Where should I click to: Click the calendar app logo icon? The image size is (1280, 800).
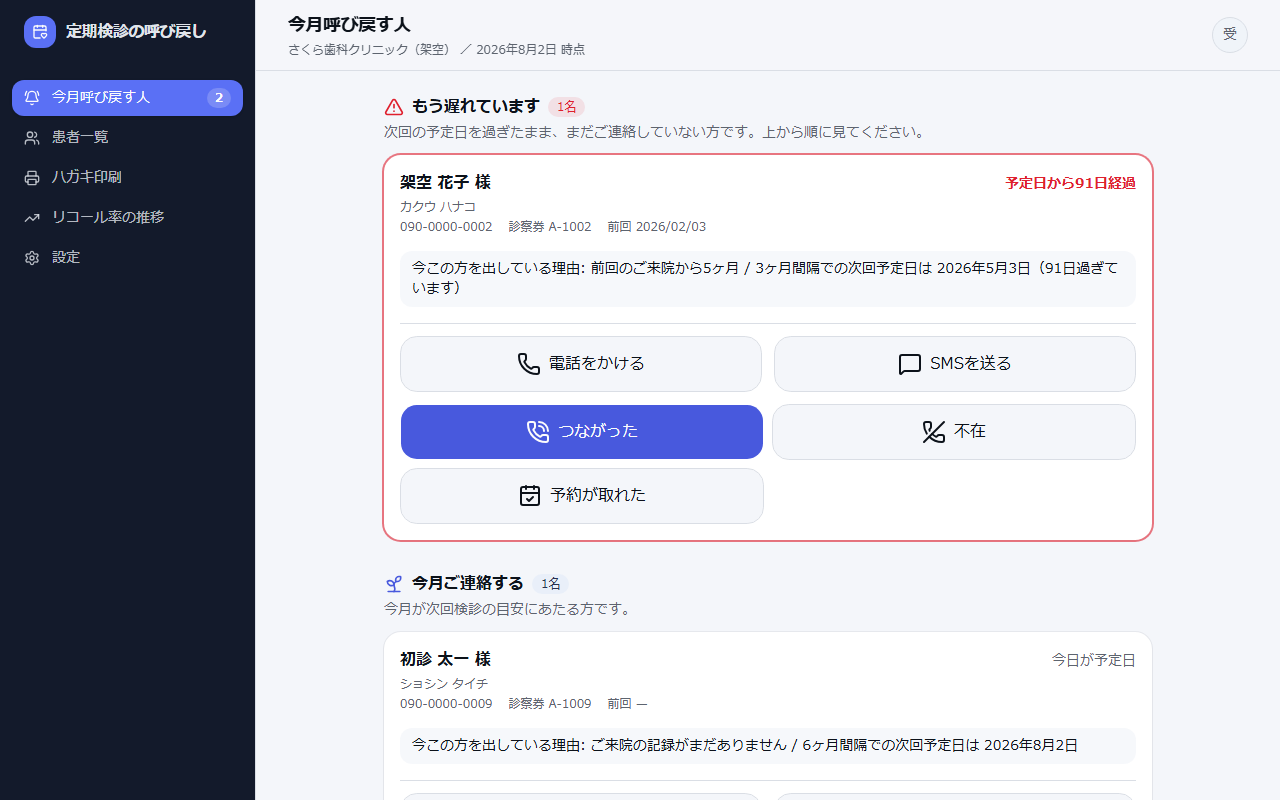tap(40, 32)
